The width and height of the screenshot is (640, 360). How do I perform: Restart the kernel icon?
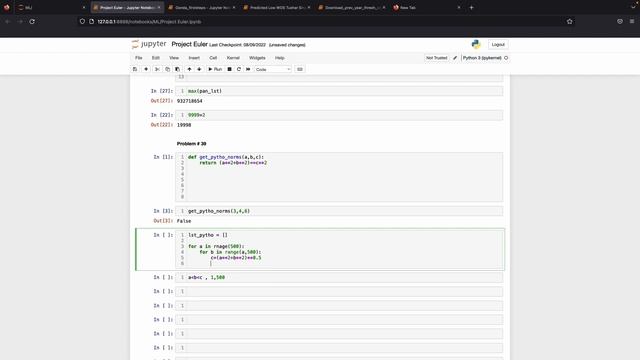coord(239,69)
